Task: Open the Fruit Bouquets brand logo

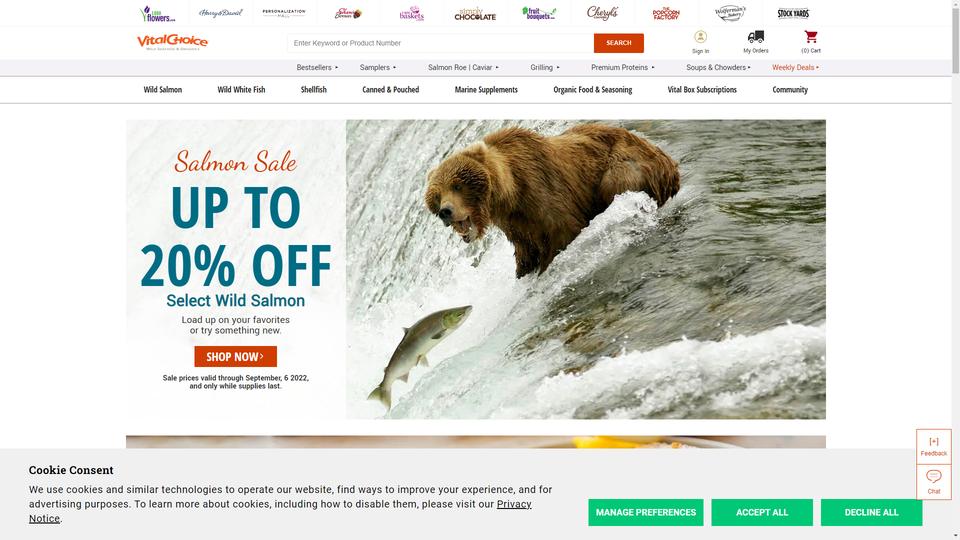Action: pos(539,13)
